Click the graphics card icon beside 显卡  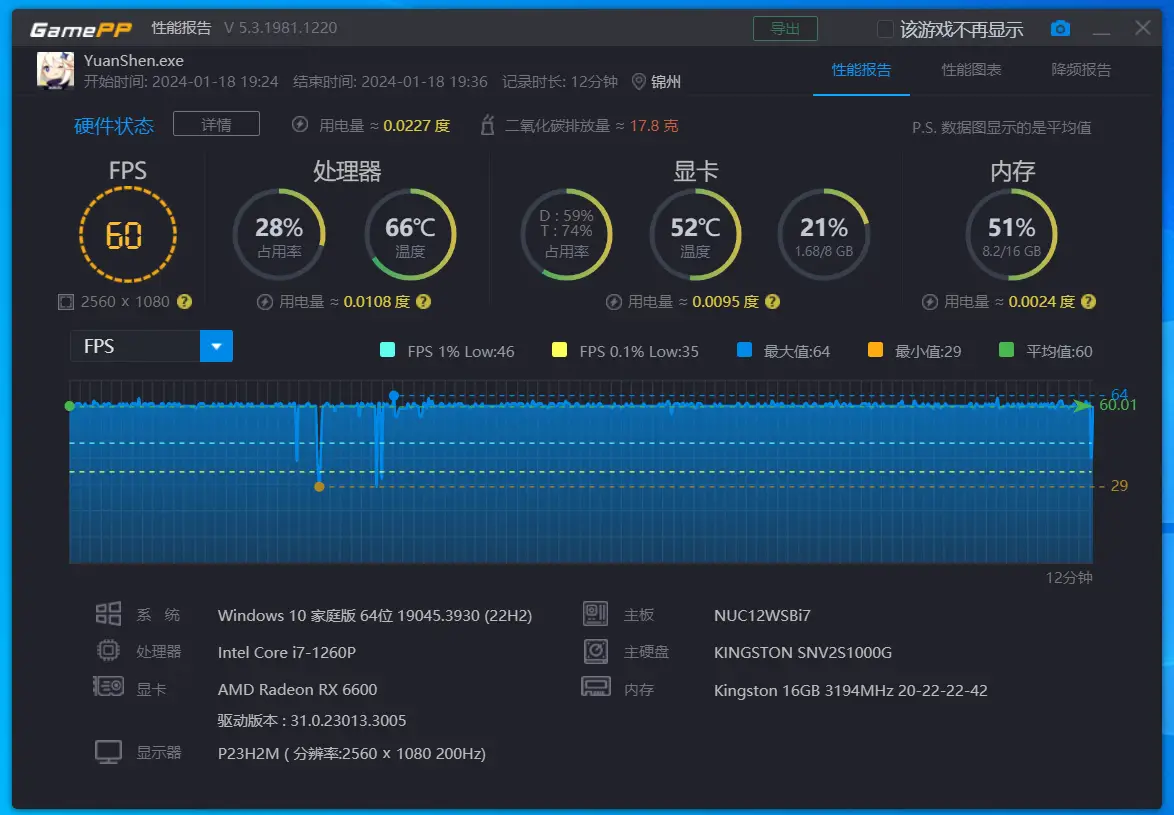(109, 686)
